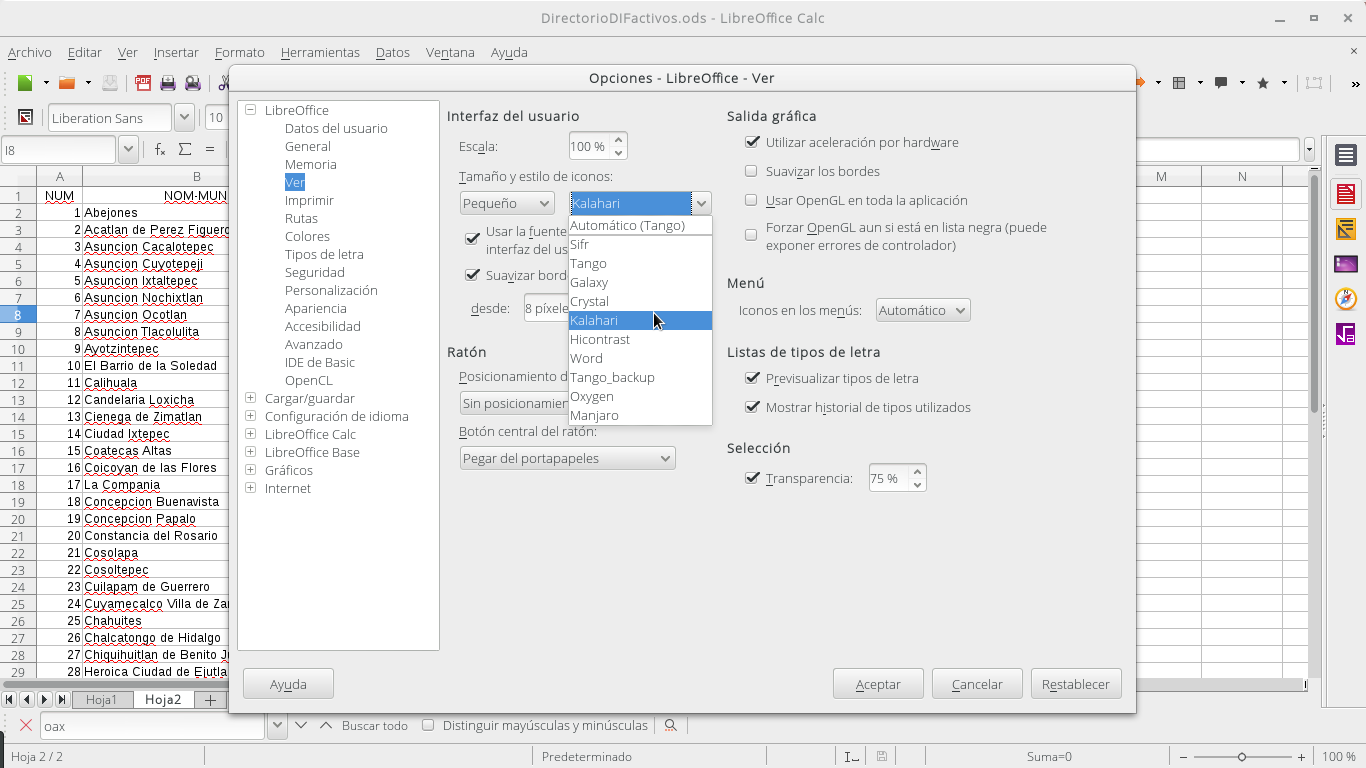Screen dimensions: 1366x768
Task: Click Buscar todo in the find toolbar
Action: (x=375, y=726)
